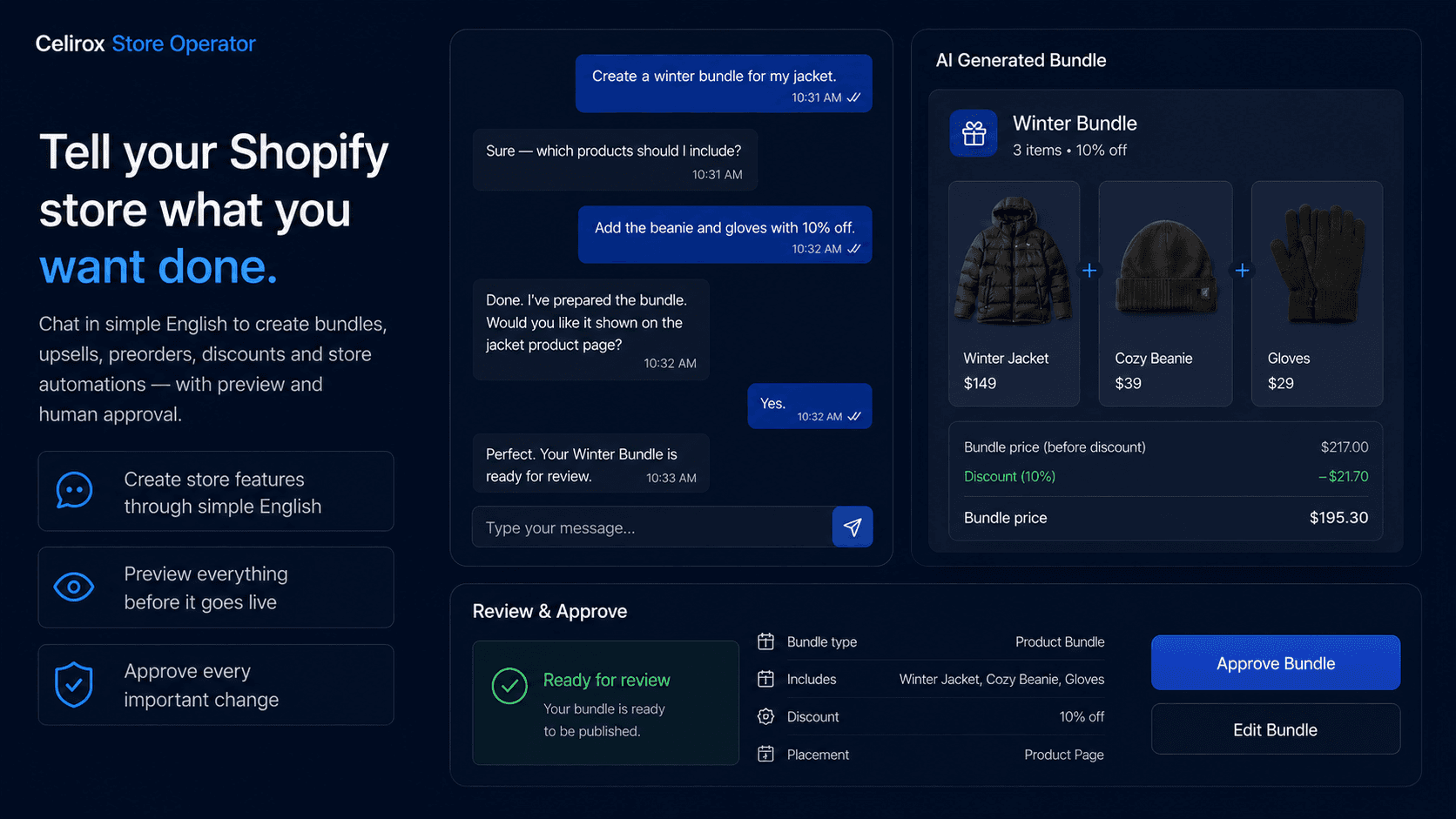Click the chat bubble icon for store features
Image resolution: width=1456 pixels, height=819 pixels.
point(75,491)
